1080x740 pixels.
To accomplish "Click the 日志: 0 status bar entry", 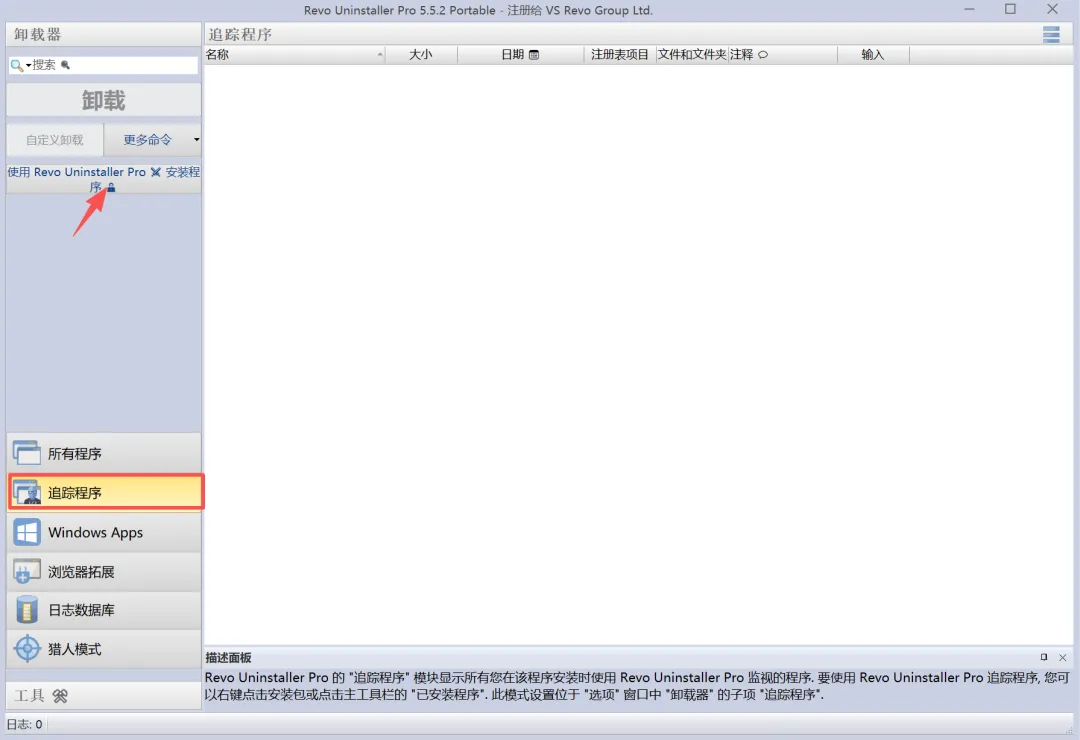I will click(x=25, y=724).
